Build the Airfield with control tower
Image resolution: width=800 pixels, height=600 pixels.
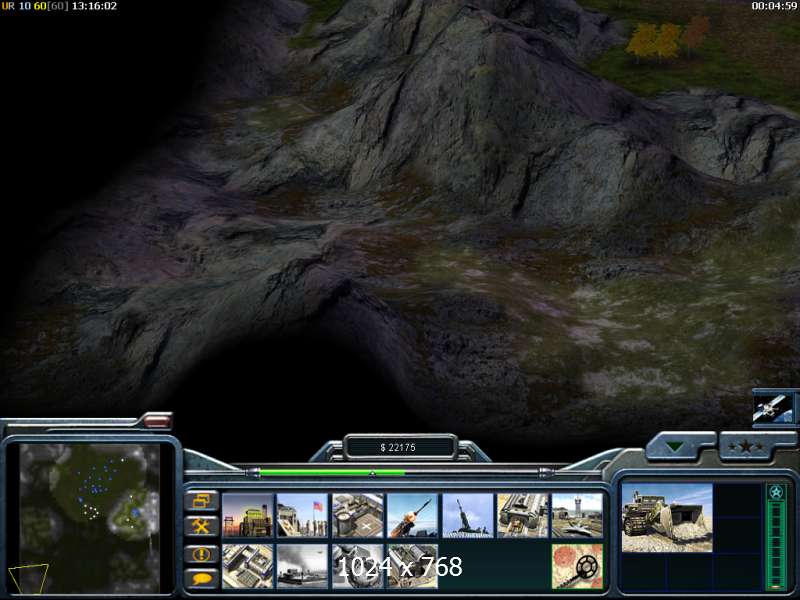point(578,515)
